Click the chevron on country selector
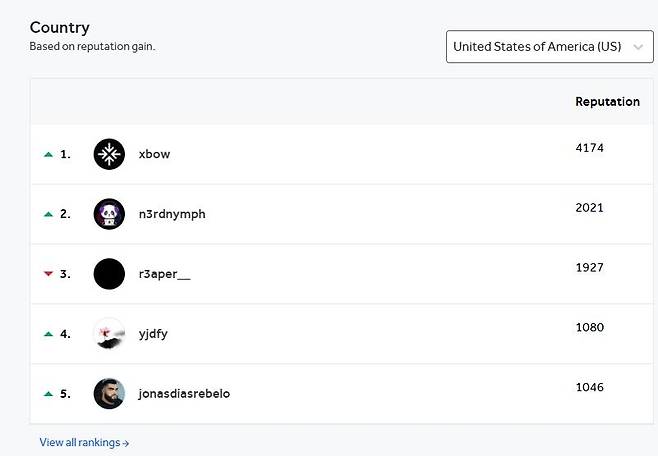The width and height of the screenshot is (658, 456). tap(638, 47)
